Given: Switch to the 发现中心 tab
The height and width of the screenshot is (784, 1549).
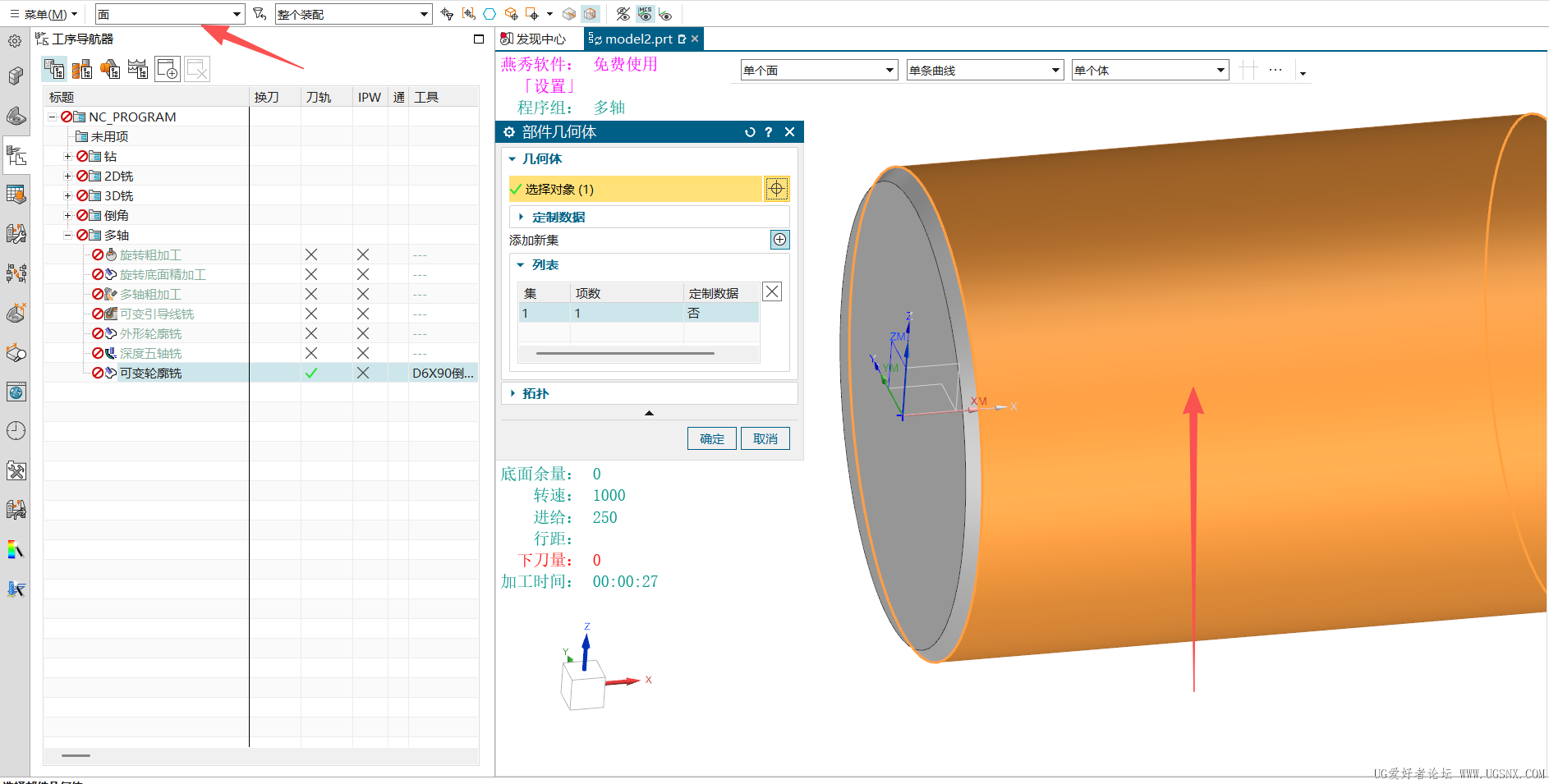Looking at the screenshot, I should [x=532, y=38].
